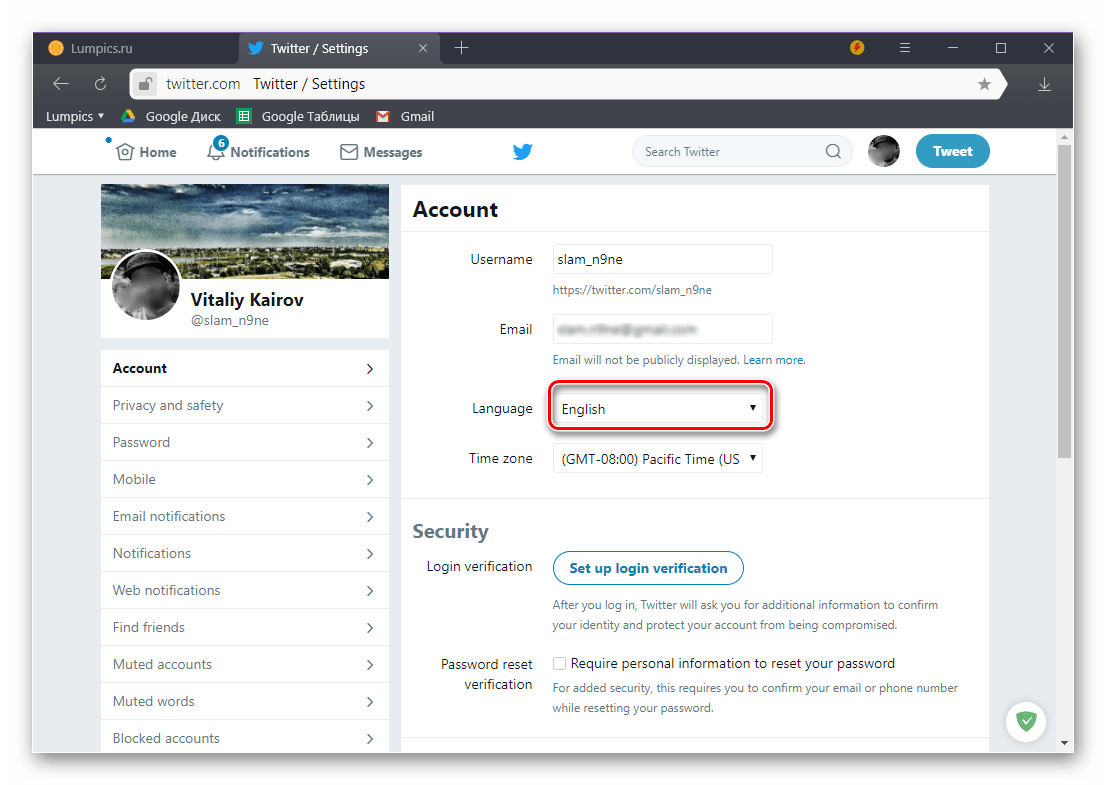This screenshot has height=785, width=1106.
Task: Open the Language dropdown
Action: pos(659,409)
